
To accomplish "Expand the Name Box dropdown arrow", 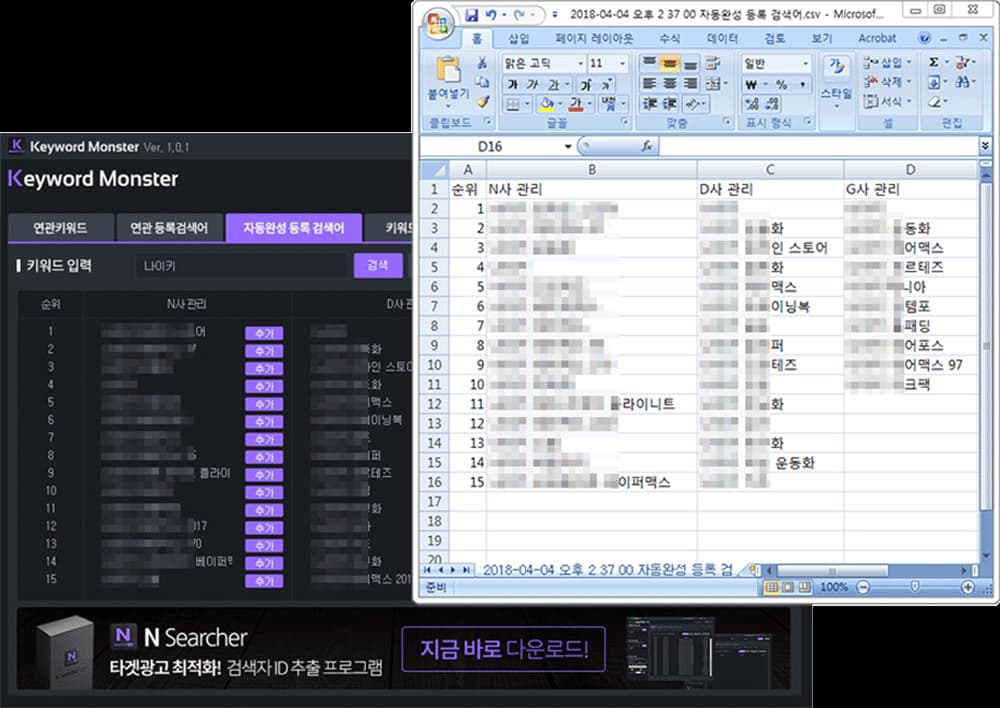I will tap(568, 146).
